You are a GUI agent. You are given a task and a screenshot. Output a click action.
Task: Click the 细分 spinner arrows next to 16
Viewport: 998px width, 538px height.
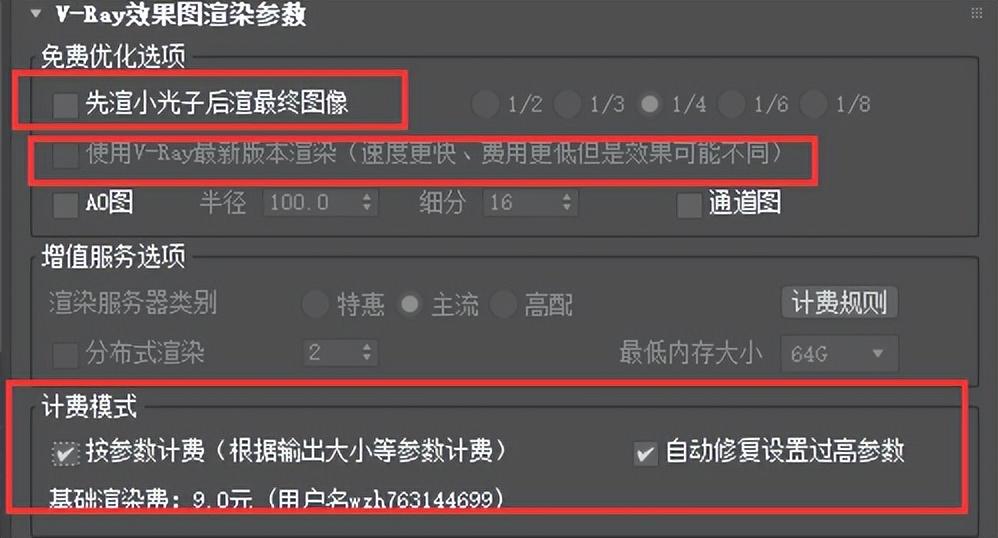coord(567,203)
